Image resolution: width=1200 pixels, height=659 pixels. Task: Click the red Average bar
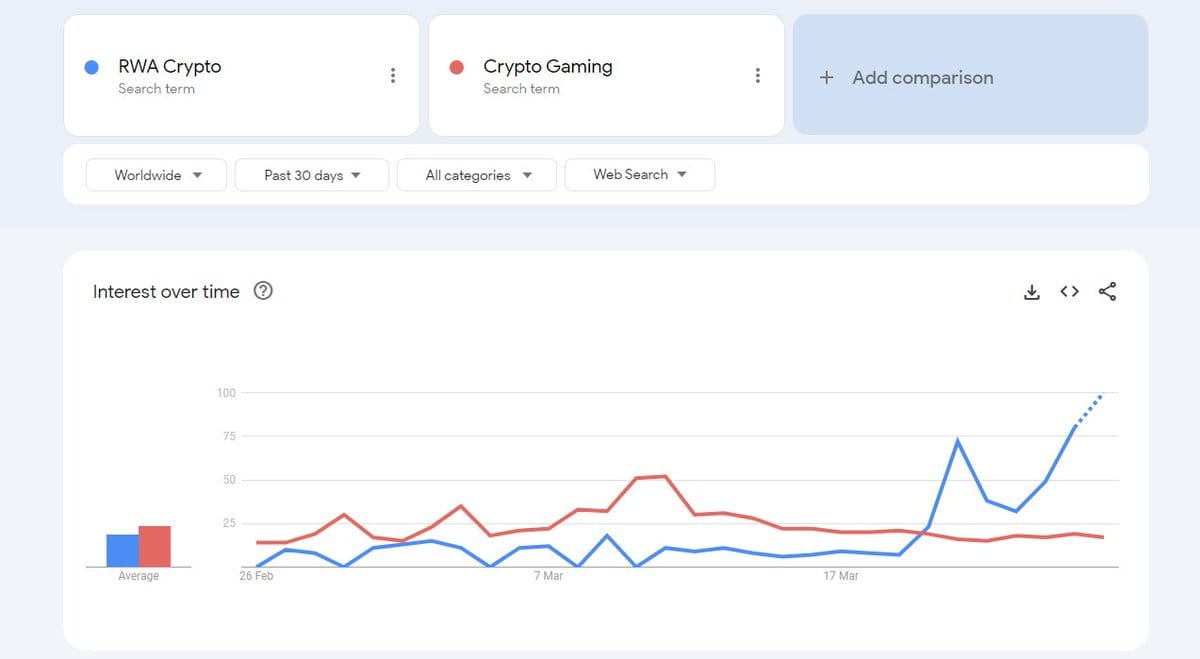(x=155, y=547)
